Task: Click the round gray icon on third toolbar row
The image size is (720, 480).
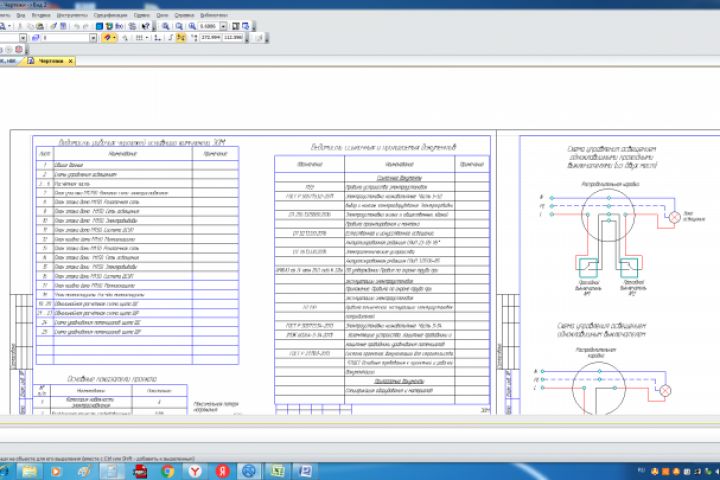Action: pos(9,49)
